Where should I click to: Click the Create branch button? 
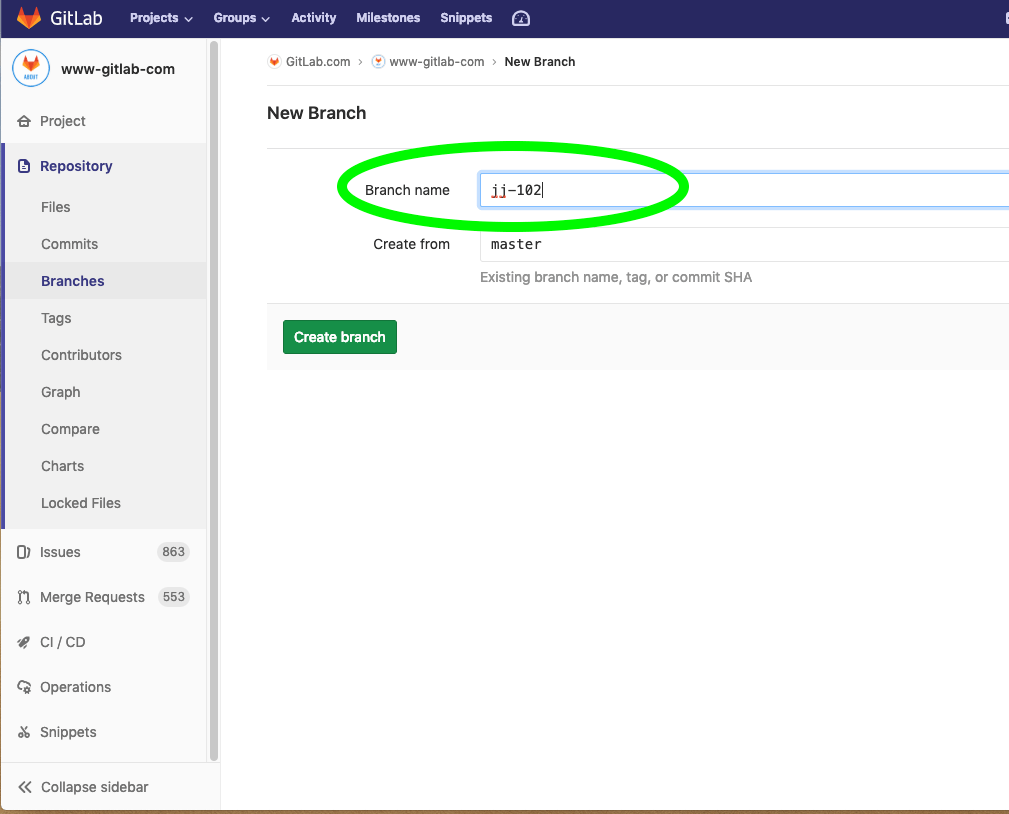[x=340, y=337]
